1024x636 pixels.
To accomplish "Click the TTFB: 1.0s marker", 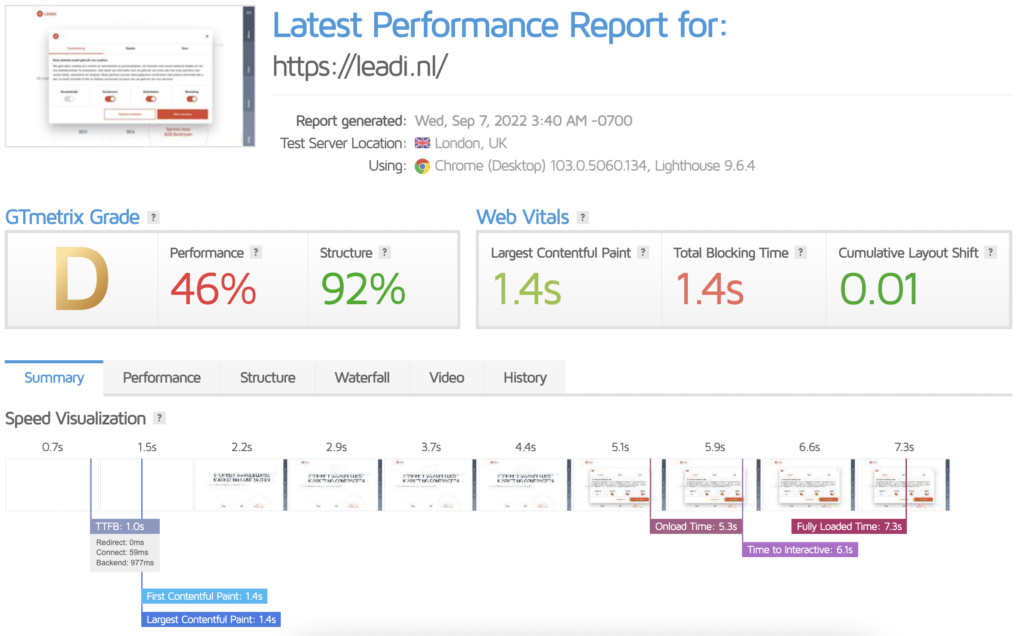I will pos(125,526).
